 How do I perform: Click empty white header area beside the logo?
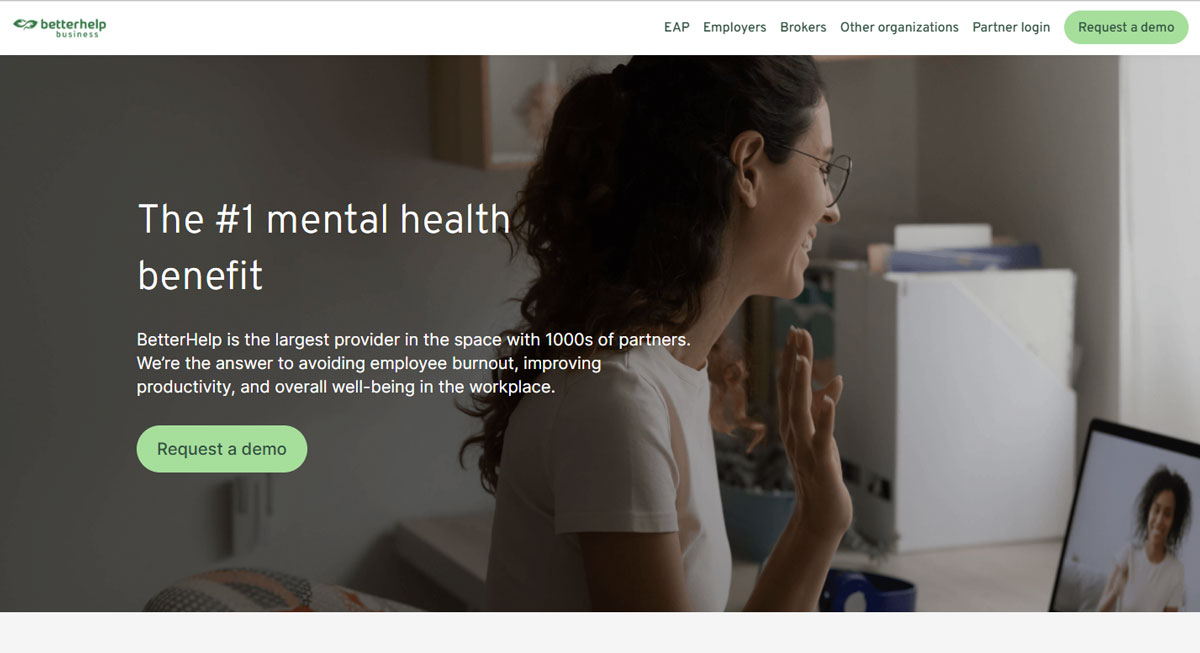[x=380, y=27]
